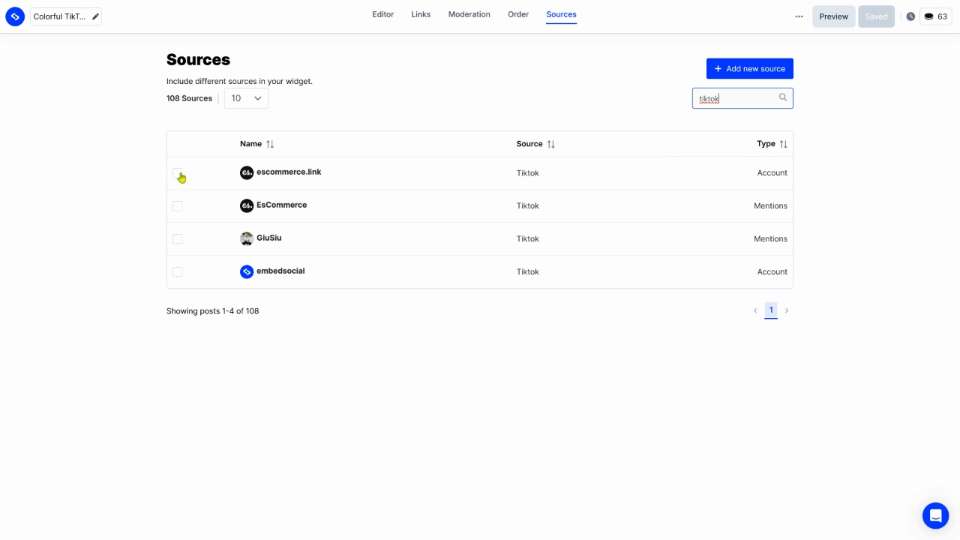Sort by Type column arrows
The image size is (960, 540).
tap(783, 144)
